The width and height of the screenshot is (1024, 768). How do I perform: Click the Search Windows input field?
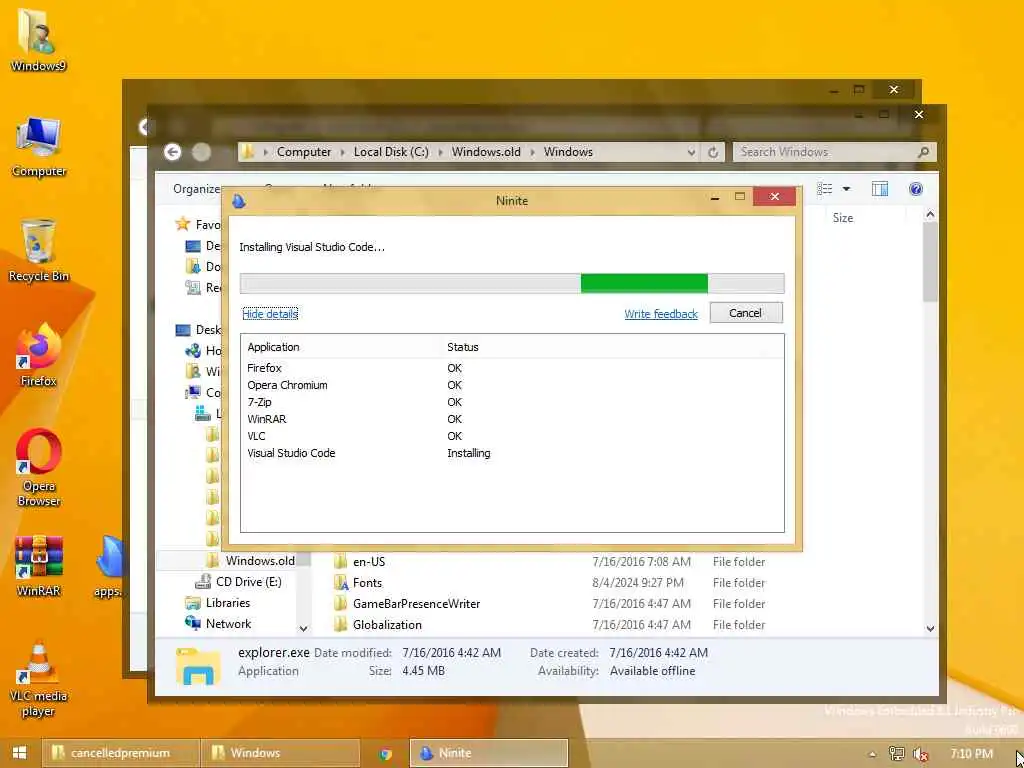(825, 152)
